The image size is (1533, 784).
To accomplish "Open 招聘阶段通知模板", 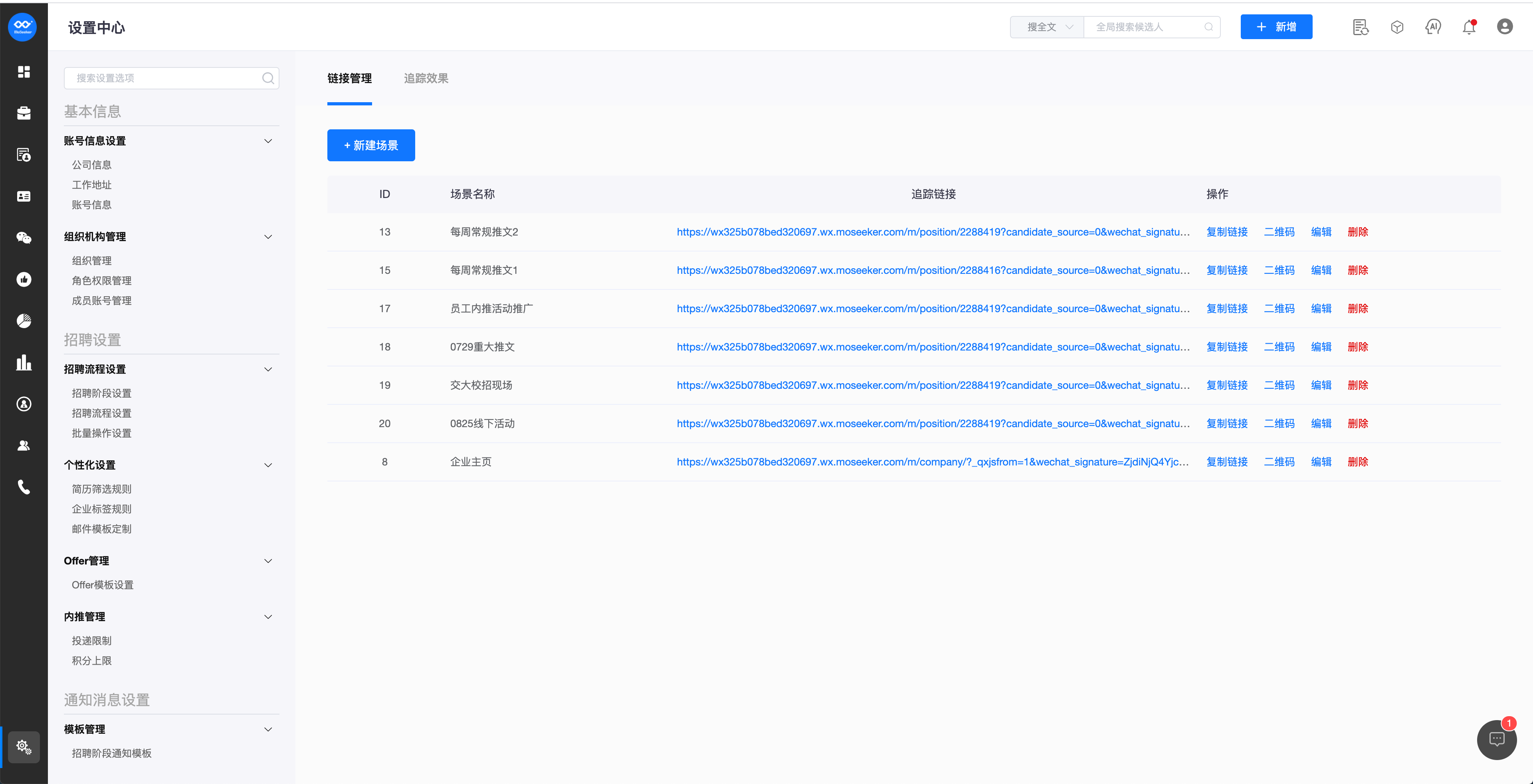I will tap(112, 753).
